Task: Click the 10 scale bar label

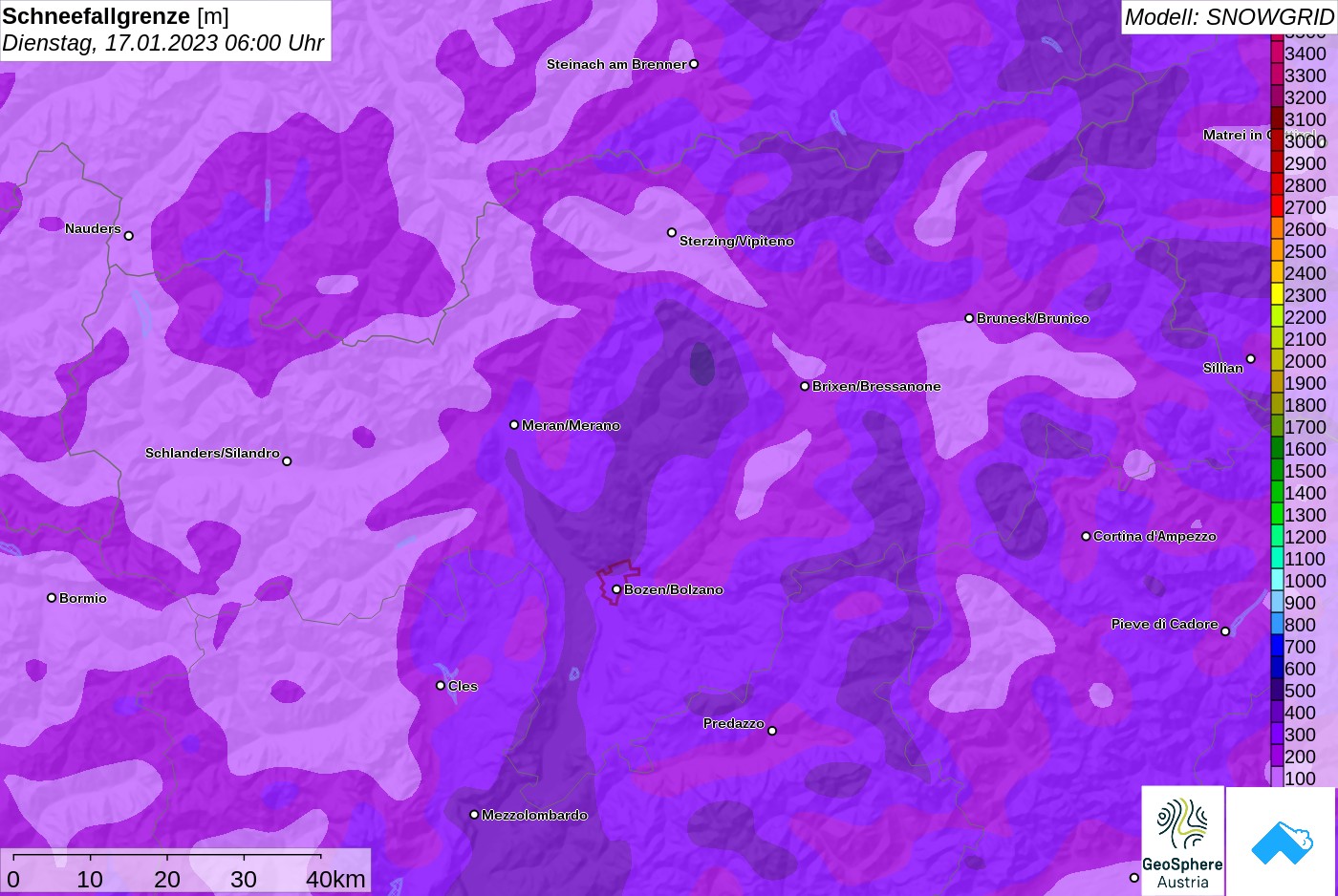Action: tap(90, 879)
